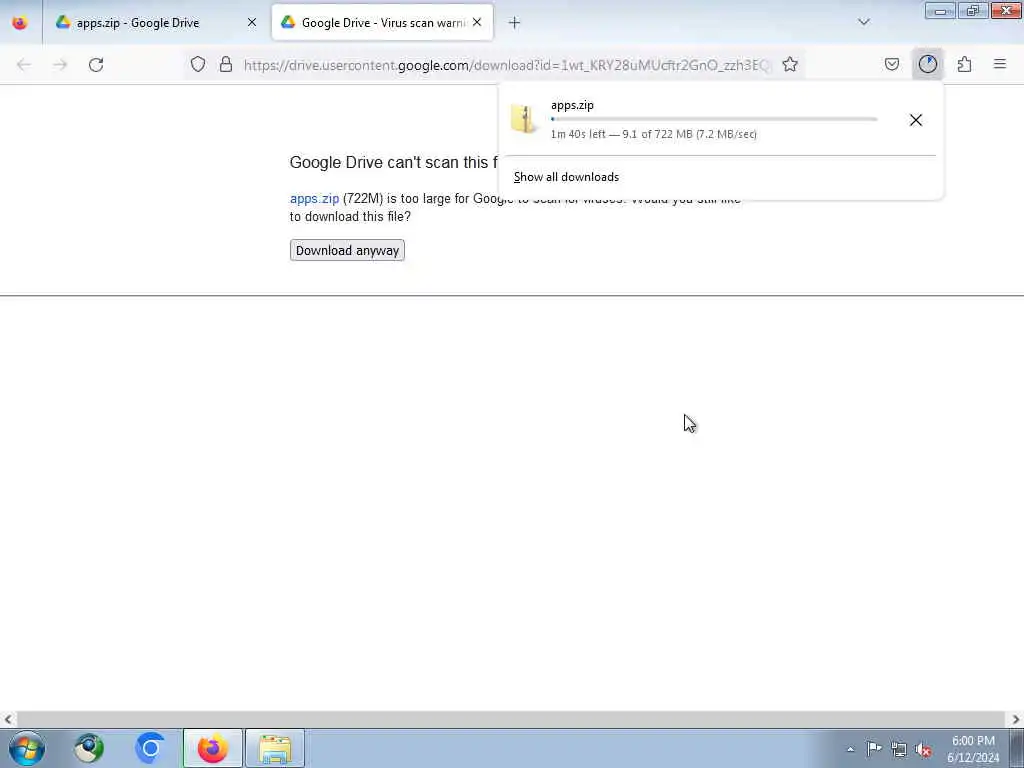Launch the globe browser icon in taskbar
Viewport: 1024px width, 768px height.
[x=89, y=748]
